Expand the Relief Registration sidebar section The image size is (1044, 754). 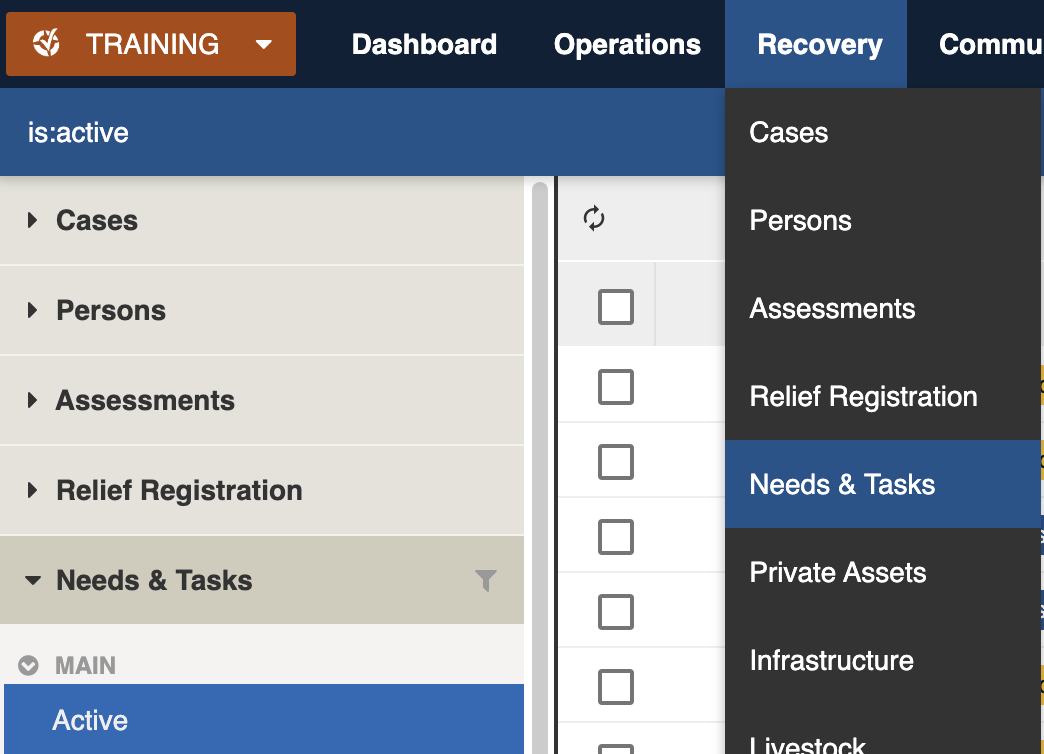coord(33,490)
